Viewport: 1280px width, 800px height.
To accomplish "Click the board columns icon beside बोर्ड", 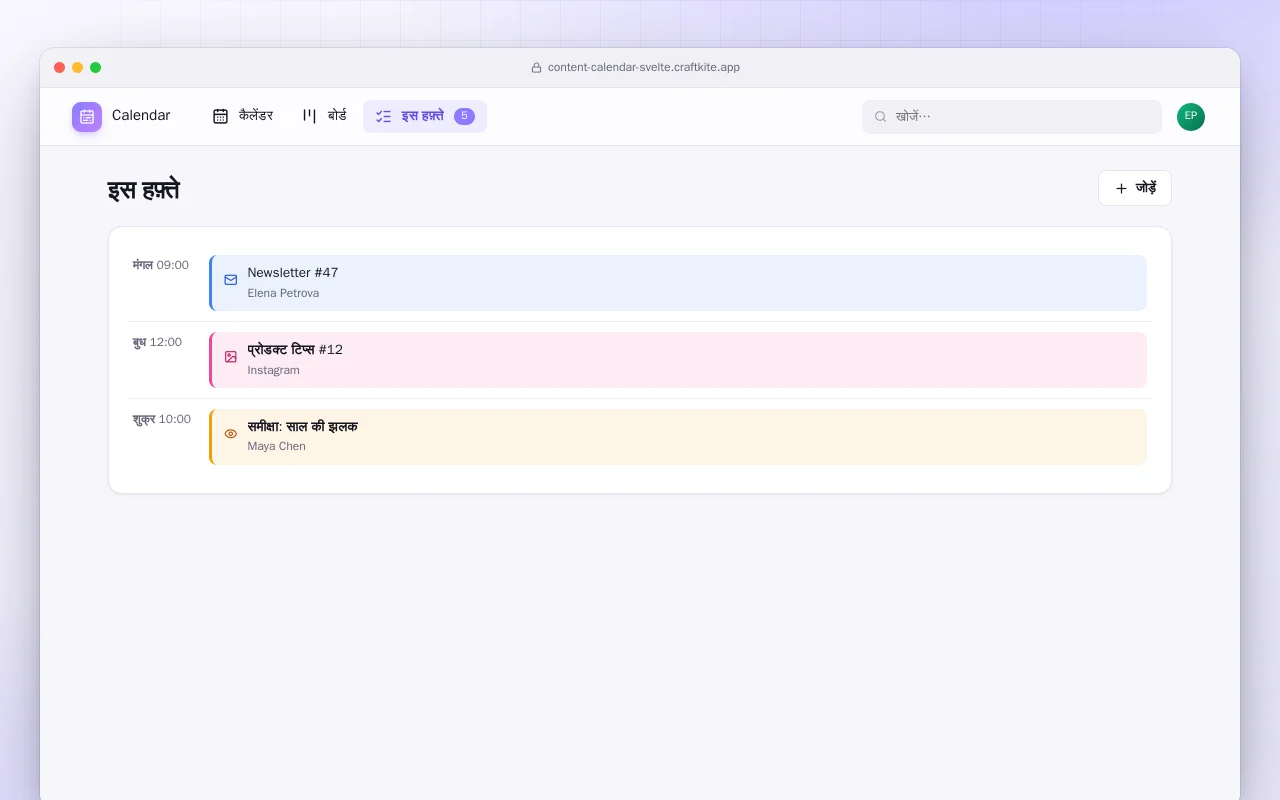I will (x=309, y=116).
